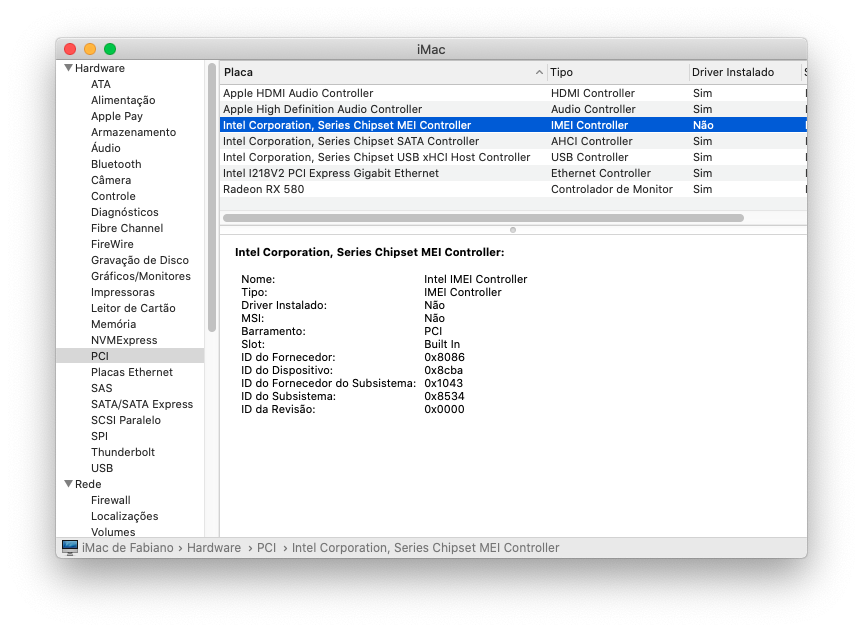Collapse the Hardware section triangle
This screenshot has width=863, height=632.
(x=68, y=68)
